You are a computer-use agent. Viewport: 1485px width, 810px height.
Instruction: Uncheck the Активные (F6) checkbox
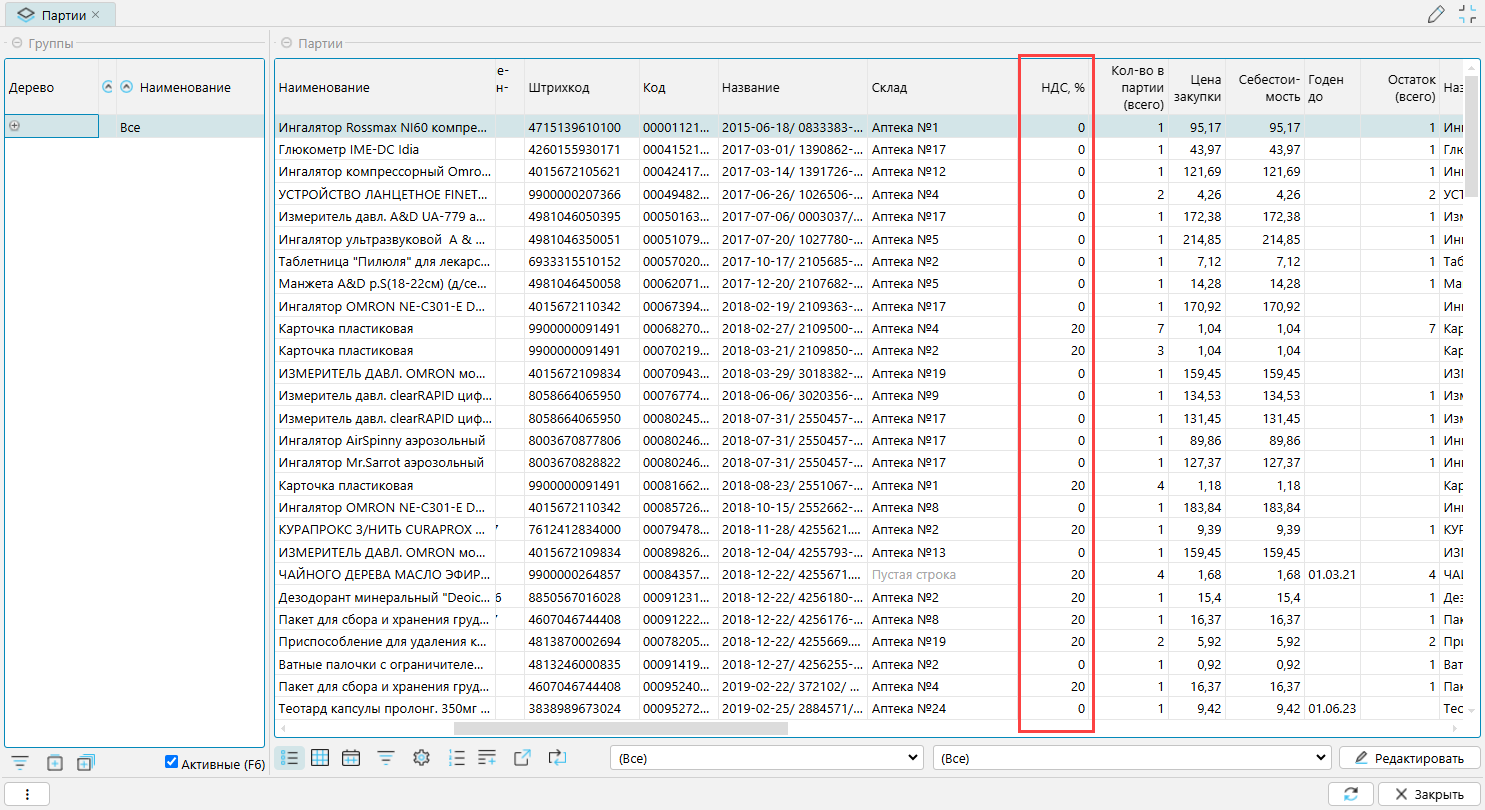172,763
